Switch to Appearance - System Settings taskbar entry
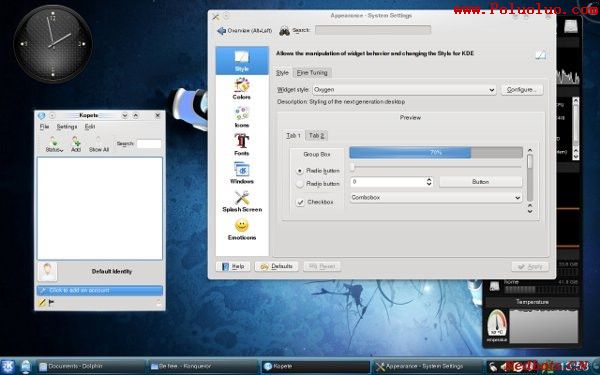This screenshot has height=375, width=600. pyautogui.click(x=427, y=367)
